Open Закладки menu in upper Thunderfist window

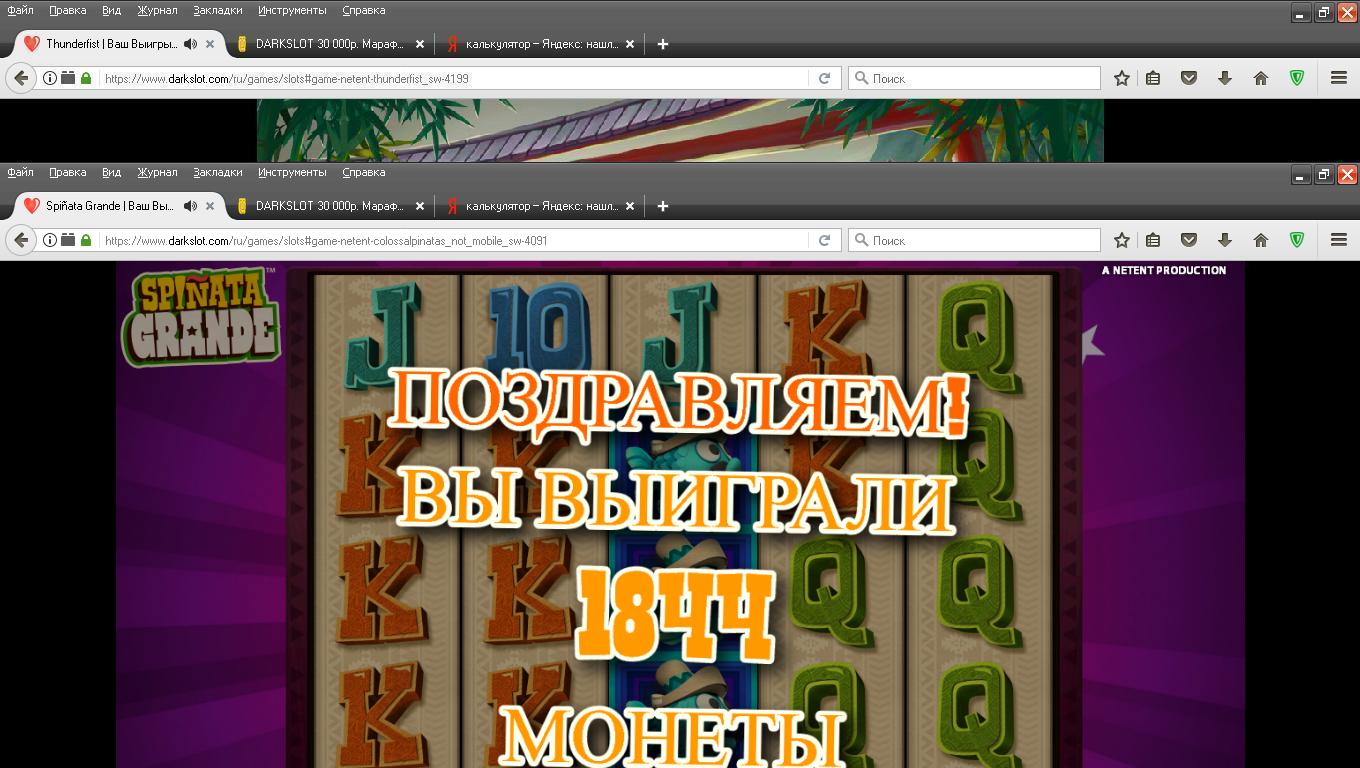pyautogui.click(x=218, y=10)
